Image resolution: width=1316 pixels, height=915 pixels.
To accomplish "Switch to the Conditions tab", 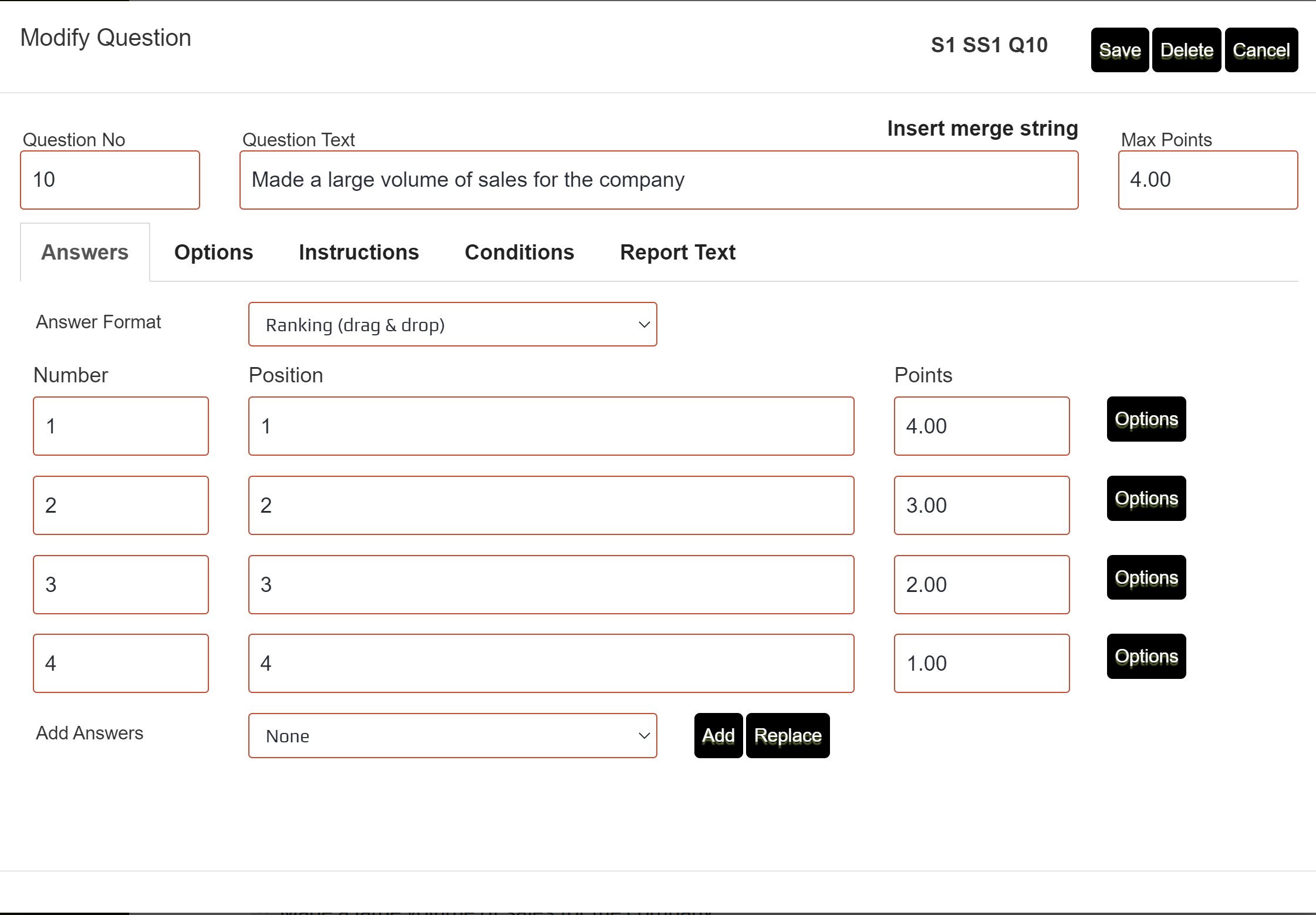I will coord(519,253).
